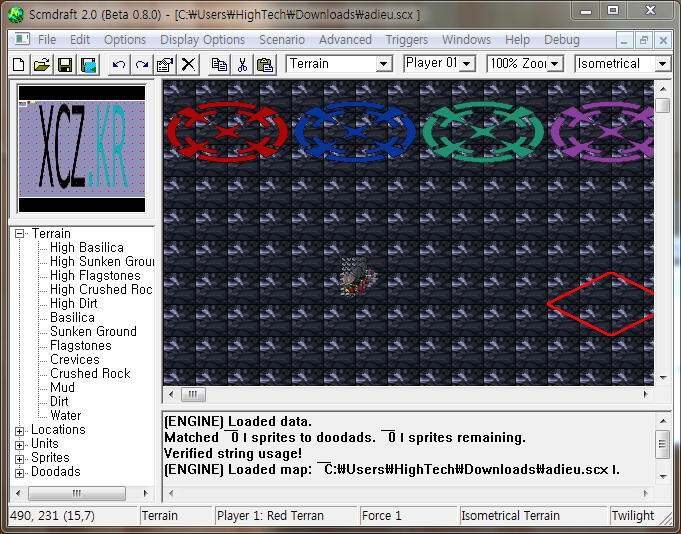Open the Debug menu
This screenshot has width=681, height=534.
(x=562, y=40)
